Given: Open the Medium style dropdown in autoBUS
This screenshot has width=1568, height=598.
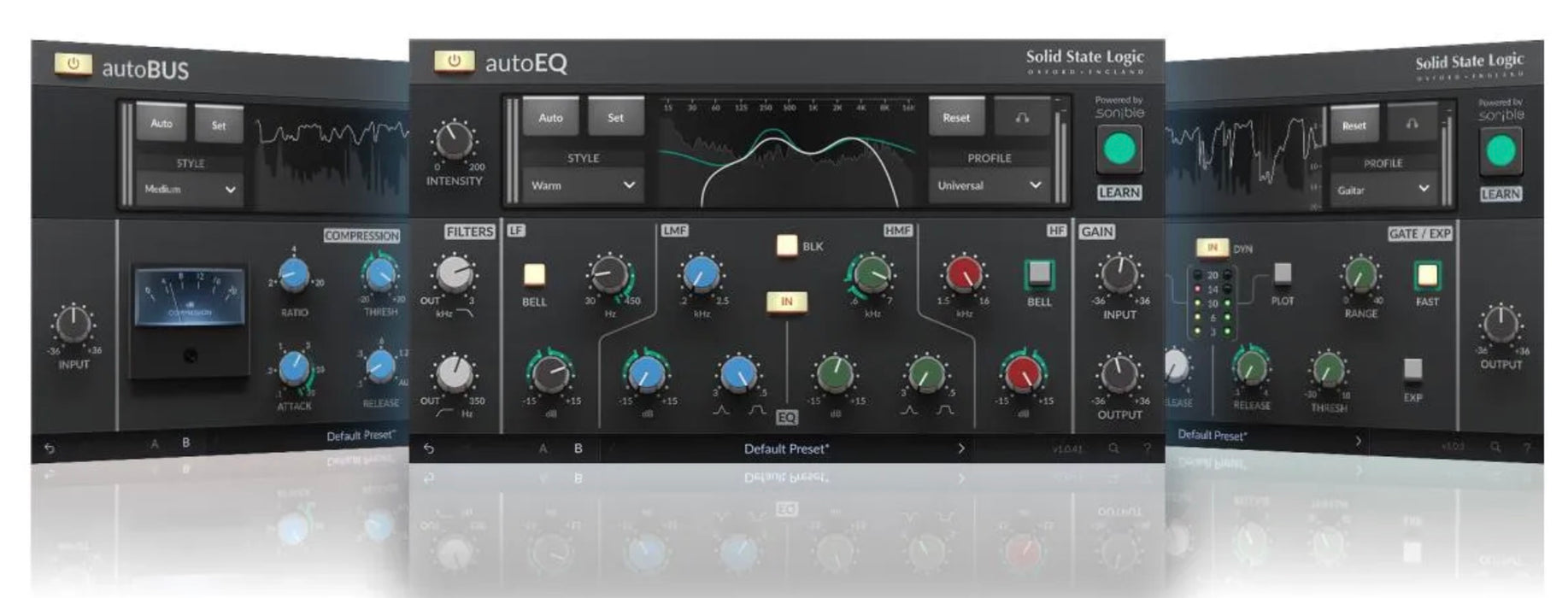Looking at the screenshot, I should 190,190.
